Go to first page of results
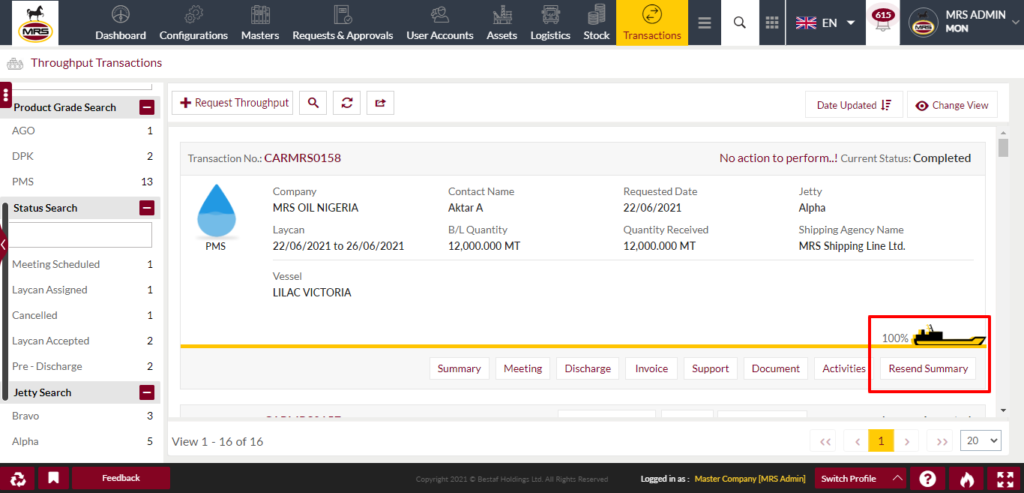1024x493 pixels. (x=825, y=441)
